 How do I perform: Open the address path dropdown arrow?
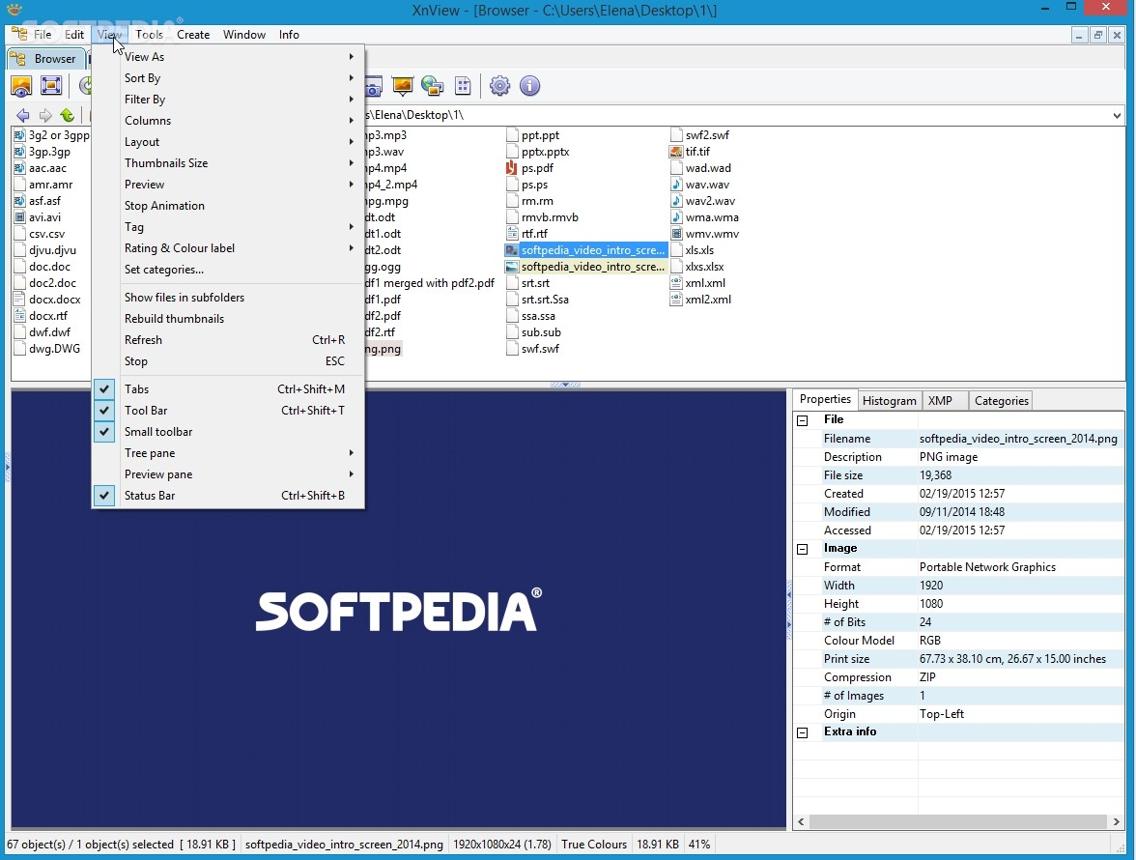click(1116, 115)
